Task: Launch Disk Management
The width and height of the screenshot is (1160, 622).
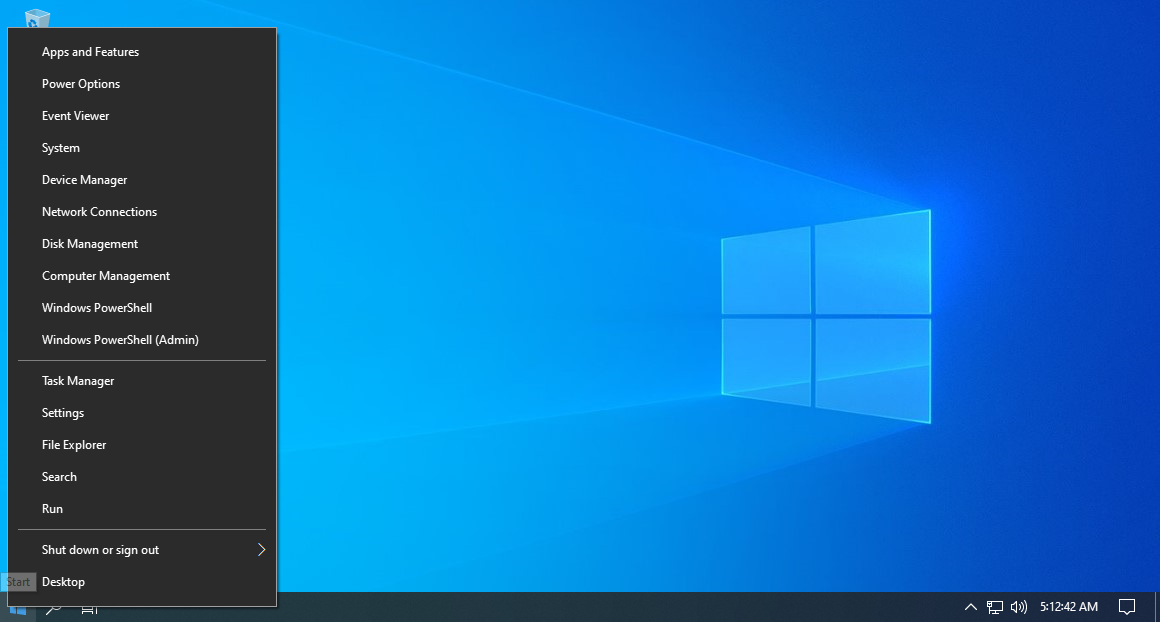Action: (x=142, y=243)
